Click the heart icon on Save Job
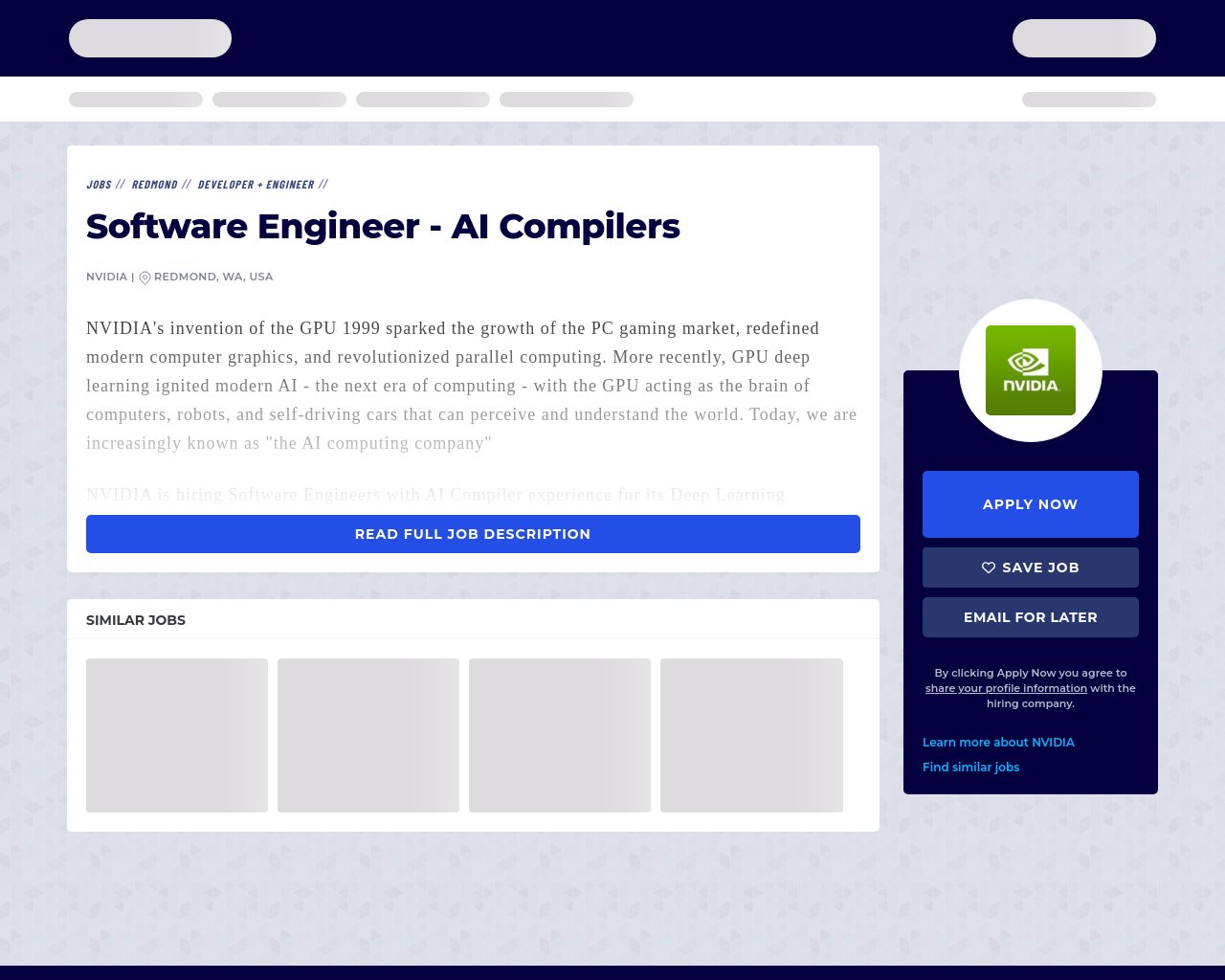The image size is (1225, 980). pos(989,568)
